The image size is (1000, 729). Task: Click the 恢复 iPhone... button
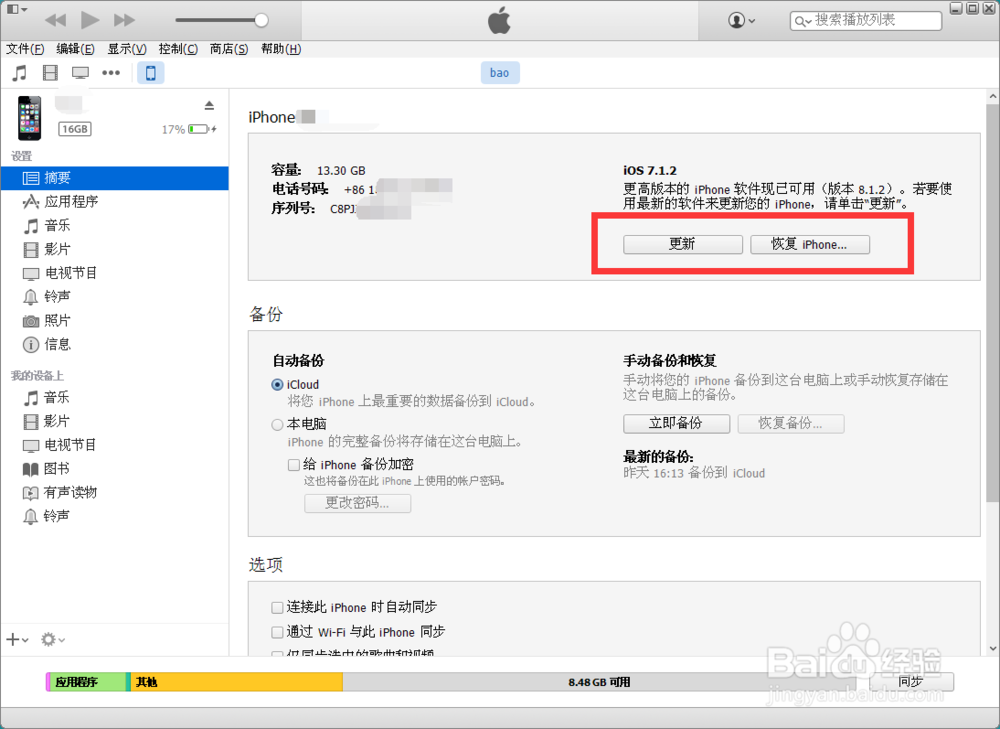point(810,244)
